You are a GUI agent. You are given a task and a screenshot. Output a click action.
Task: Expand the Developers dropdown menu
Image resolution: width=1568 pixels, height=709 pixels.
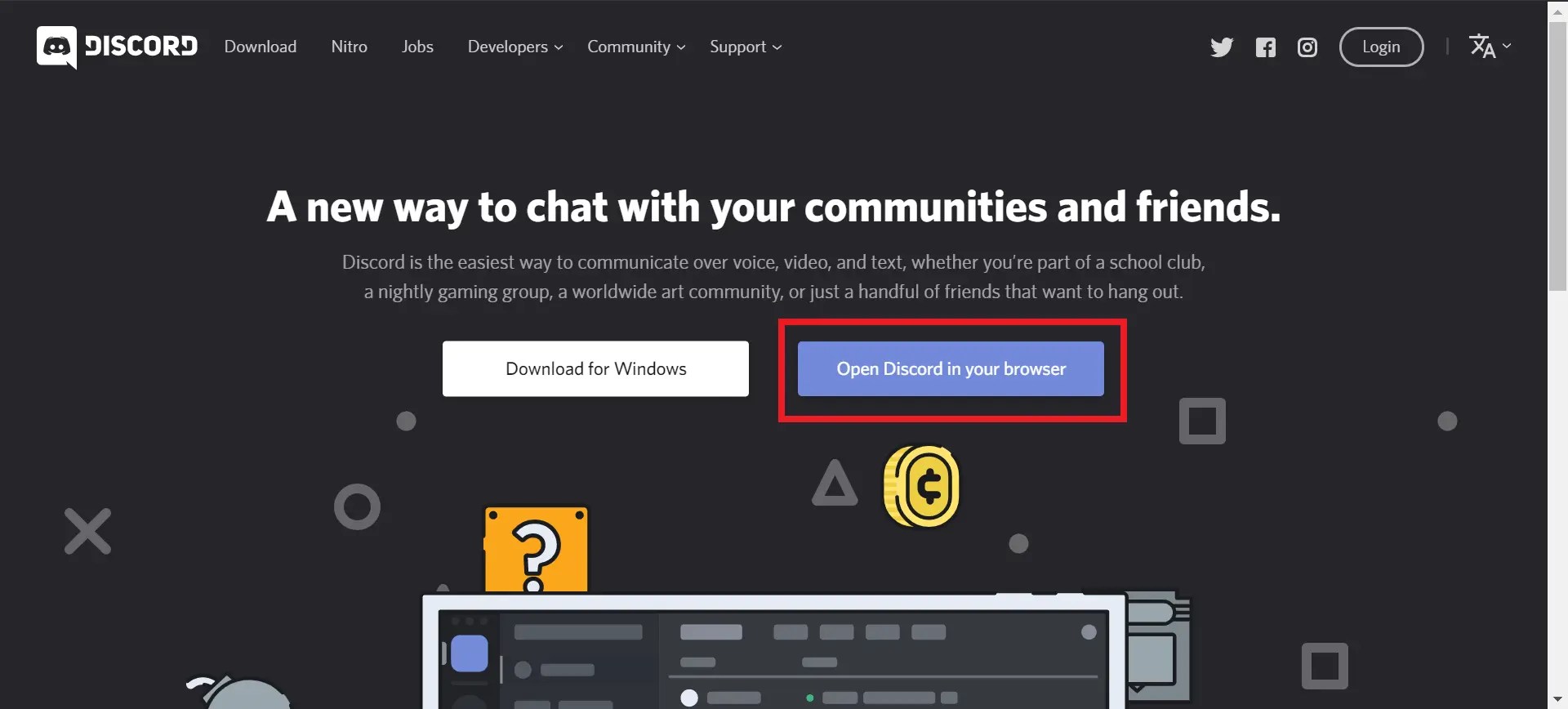515,47
